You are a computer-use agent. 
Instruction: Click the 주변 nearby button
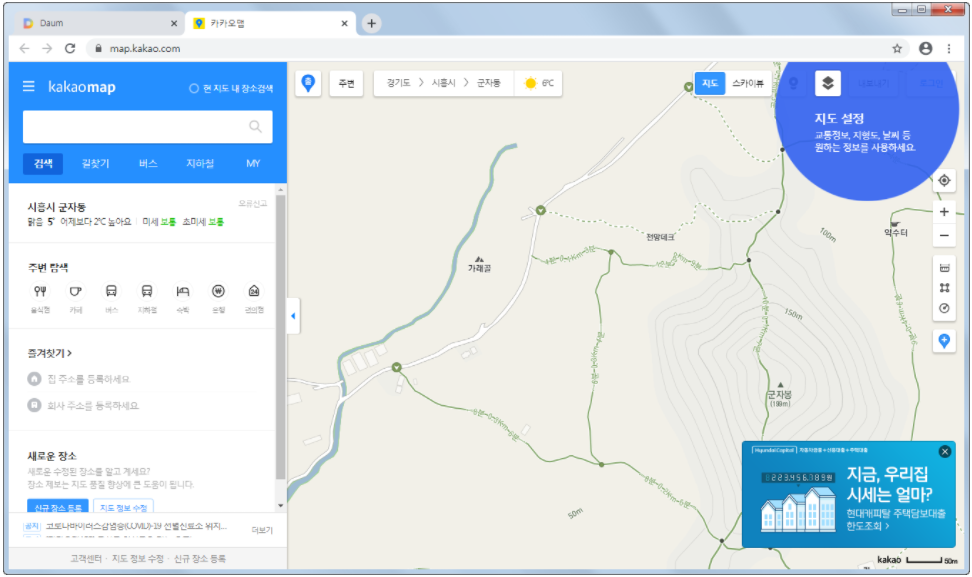[347, 83]
